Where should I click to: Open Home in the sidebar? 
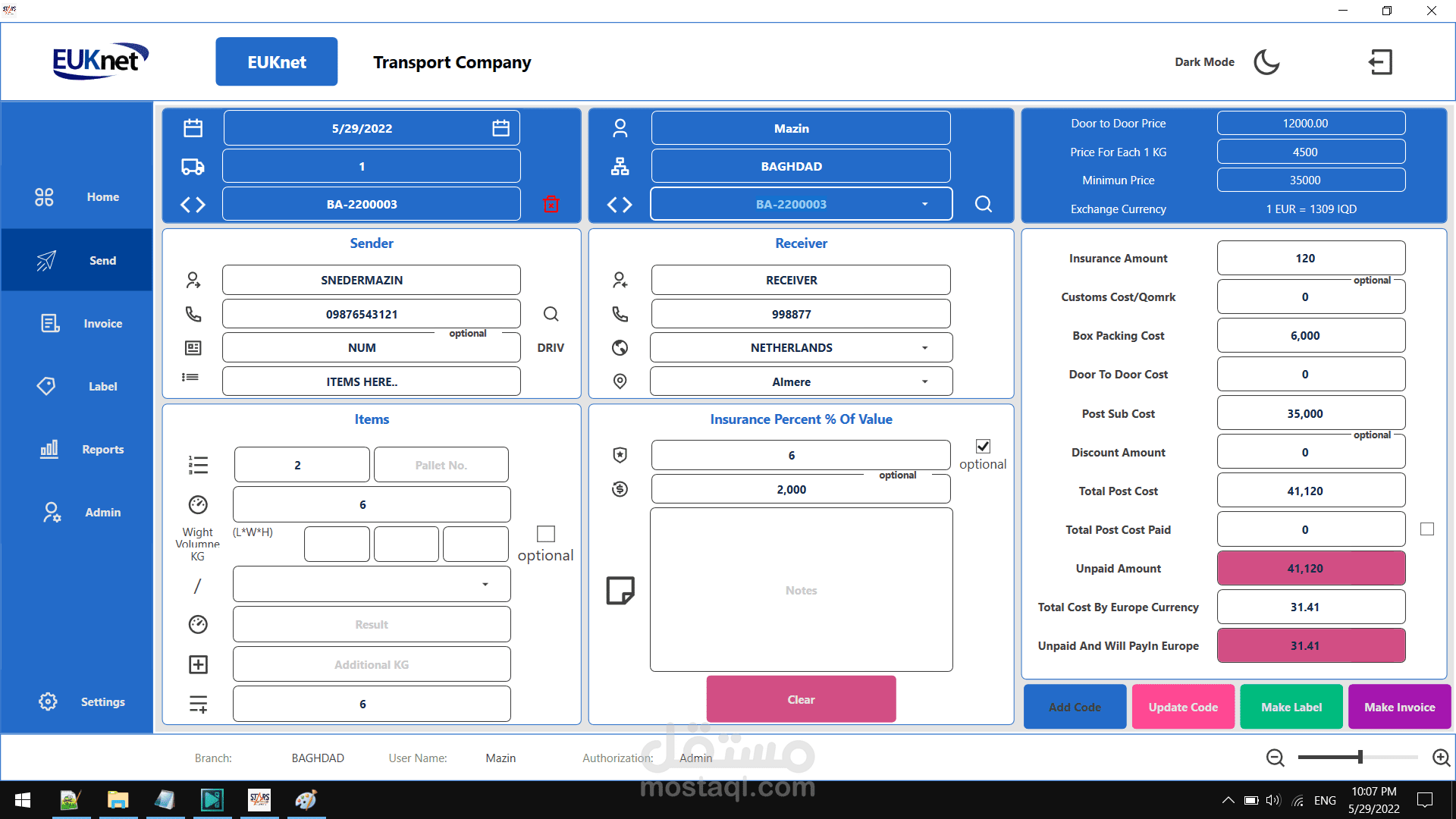(77, 197)
